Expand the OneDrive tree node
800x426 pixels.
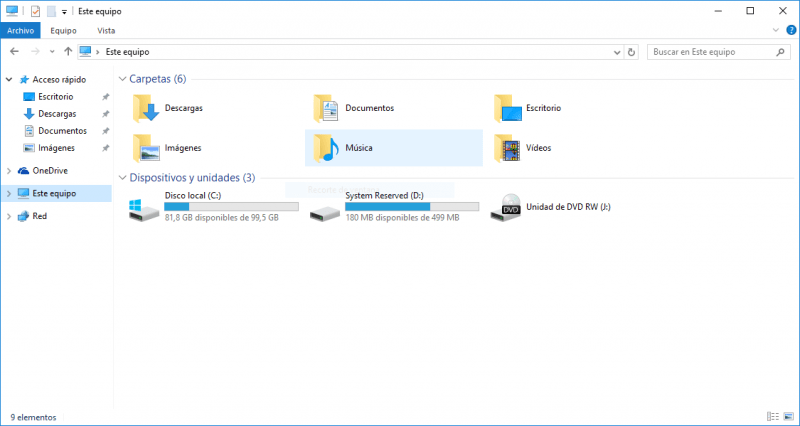pyautogui.click(x=9, y=171)
